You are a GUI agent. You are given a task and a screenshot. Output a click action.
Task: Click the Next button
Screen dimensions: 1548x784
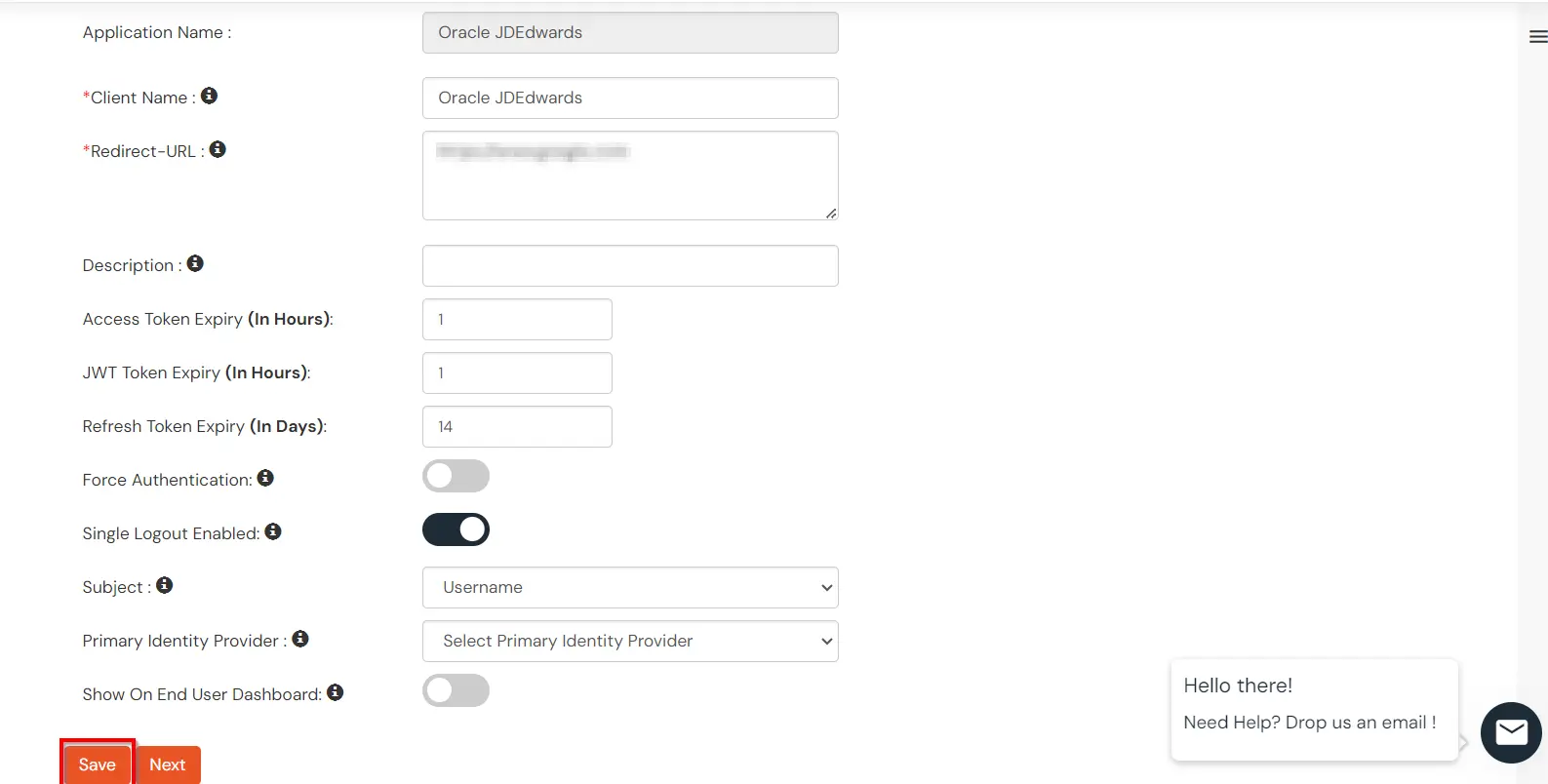tap(167, 764)
